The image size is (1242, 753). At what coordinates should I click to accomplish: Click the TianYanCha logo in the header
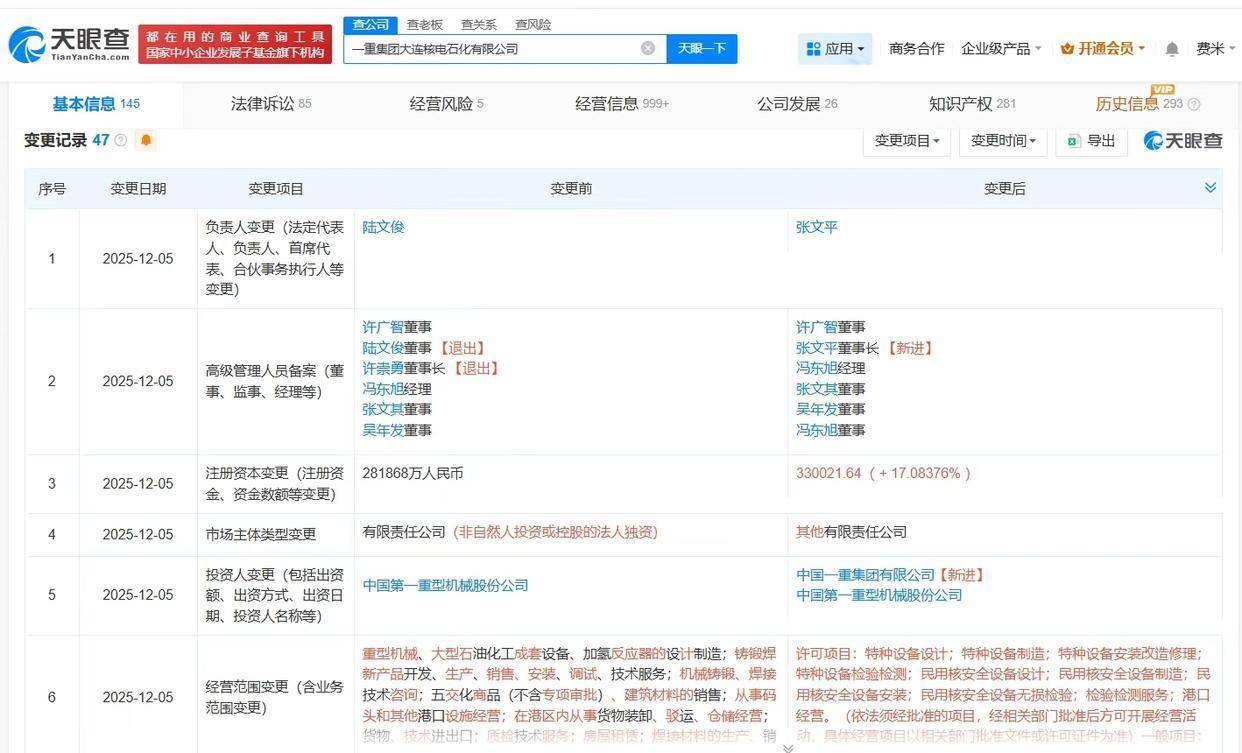(x=68, y=44)
